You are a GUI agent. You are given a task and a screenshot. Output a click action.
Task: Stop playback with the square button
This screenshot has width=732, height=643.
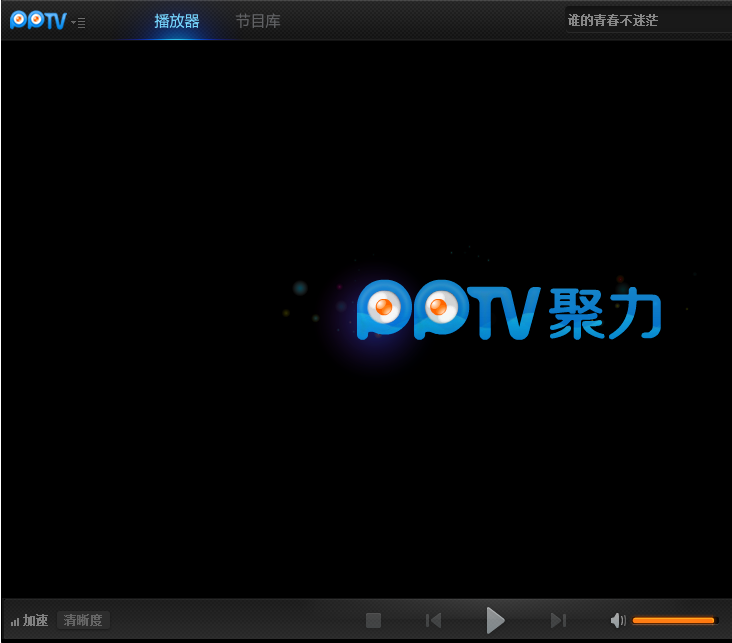pos(373,621)
